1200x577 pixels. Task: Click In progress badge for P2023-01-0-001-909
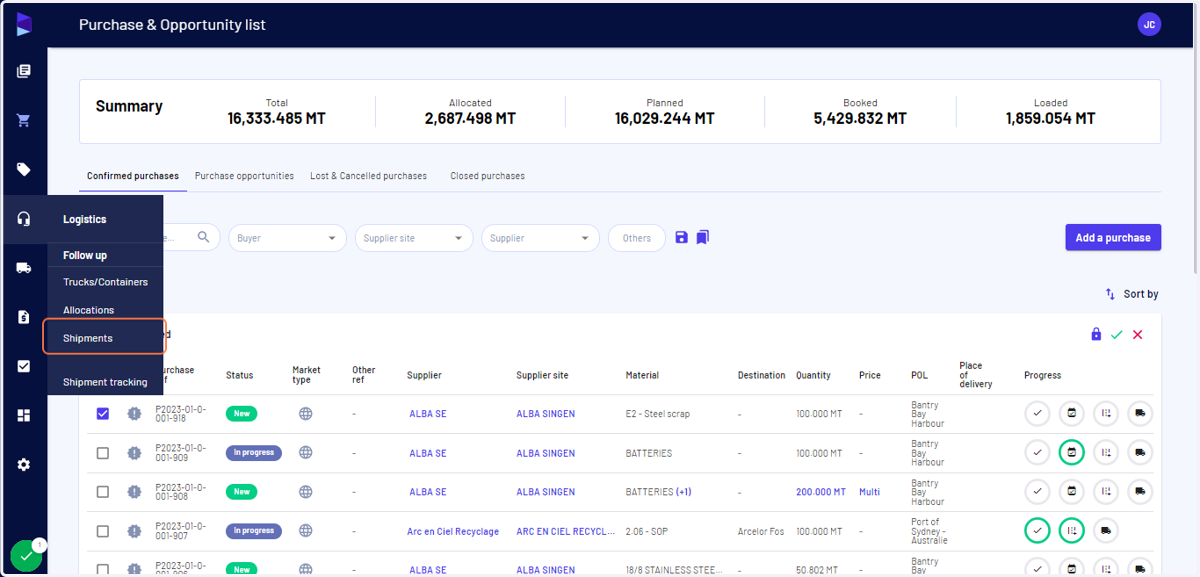coord(254,453)
